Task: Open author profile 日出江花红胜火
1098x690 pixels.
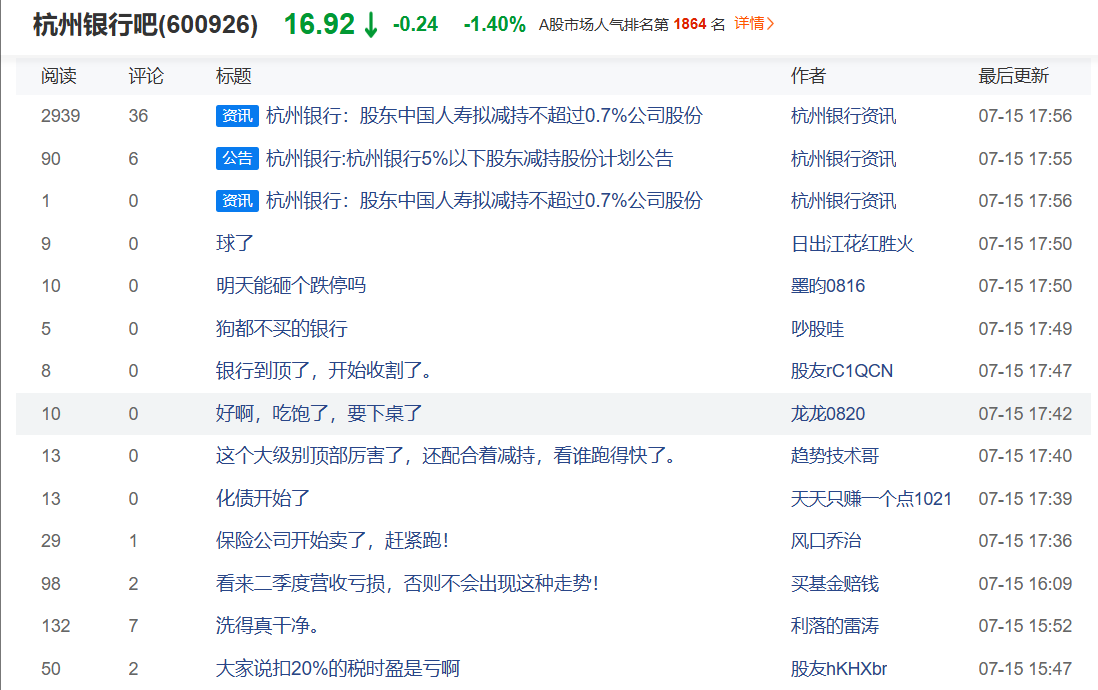Action: click(x=852, y=243)
